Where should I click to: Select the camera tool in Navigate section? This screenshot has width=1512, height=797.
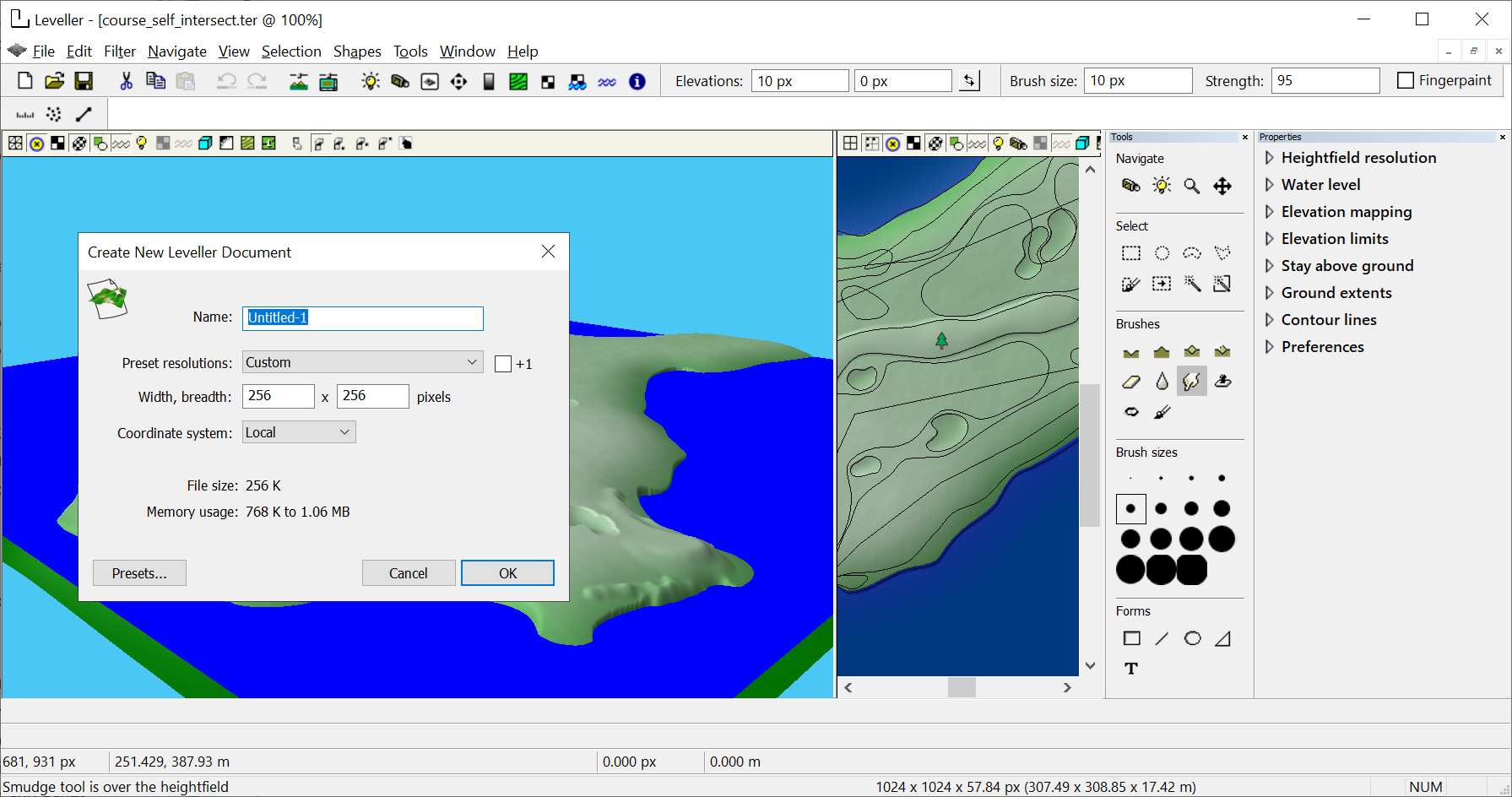coord(1131,186)
